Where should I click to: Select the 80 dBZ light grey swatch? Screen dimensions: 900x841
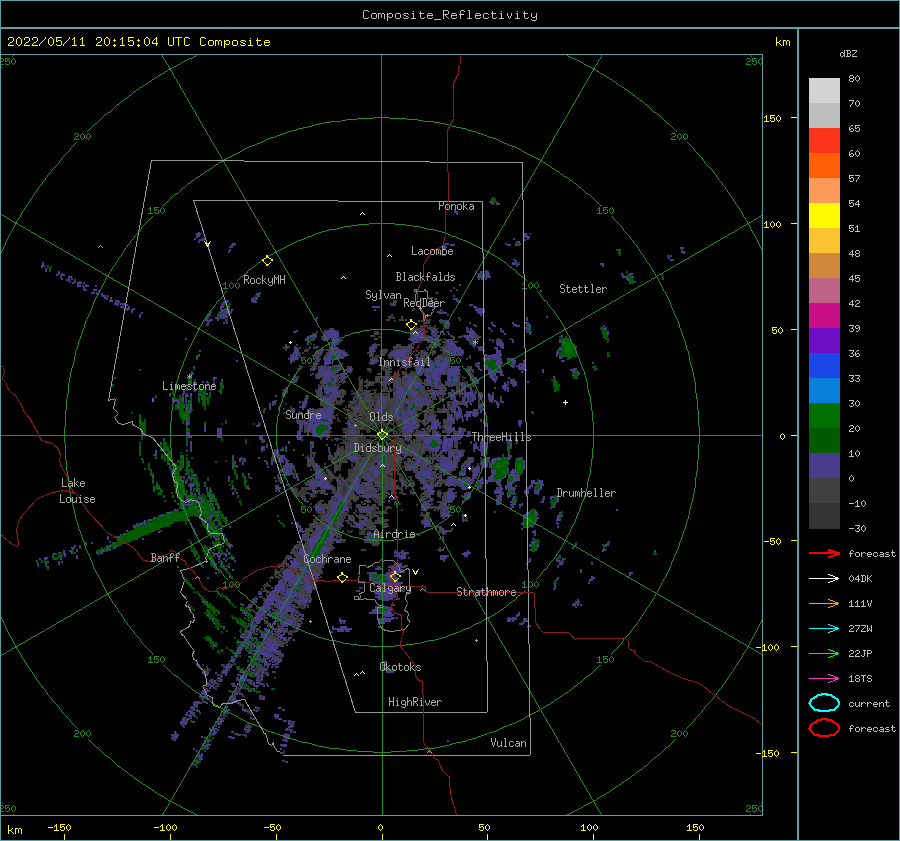[824, 90]
